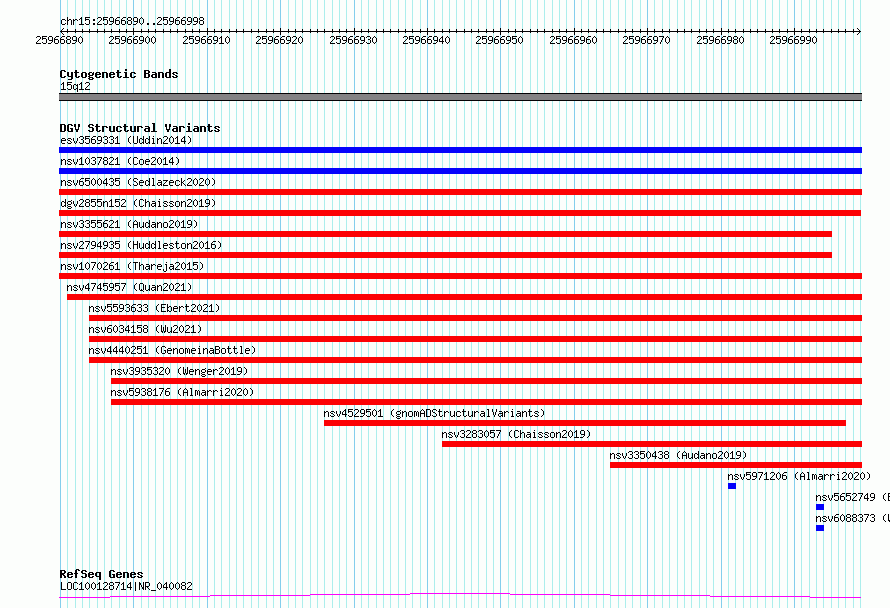Image resolution: width=890 pixels, height=608 pixels.
Task: Select the red bar under nsv2794935
Action: click(x=446, y=255)
